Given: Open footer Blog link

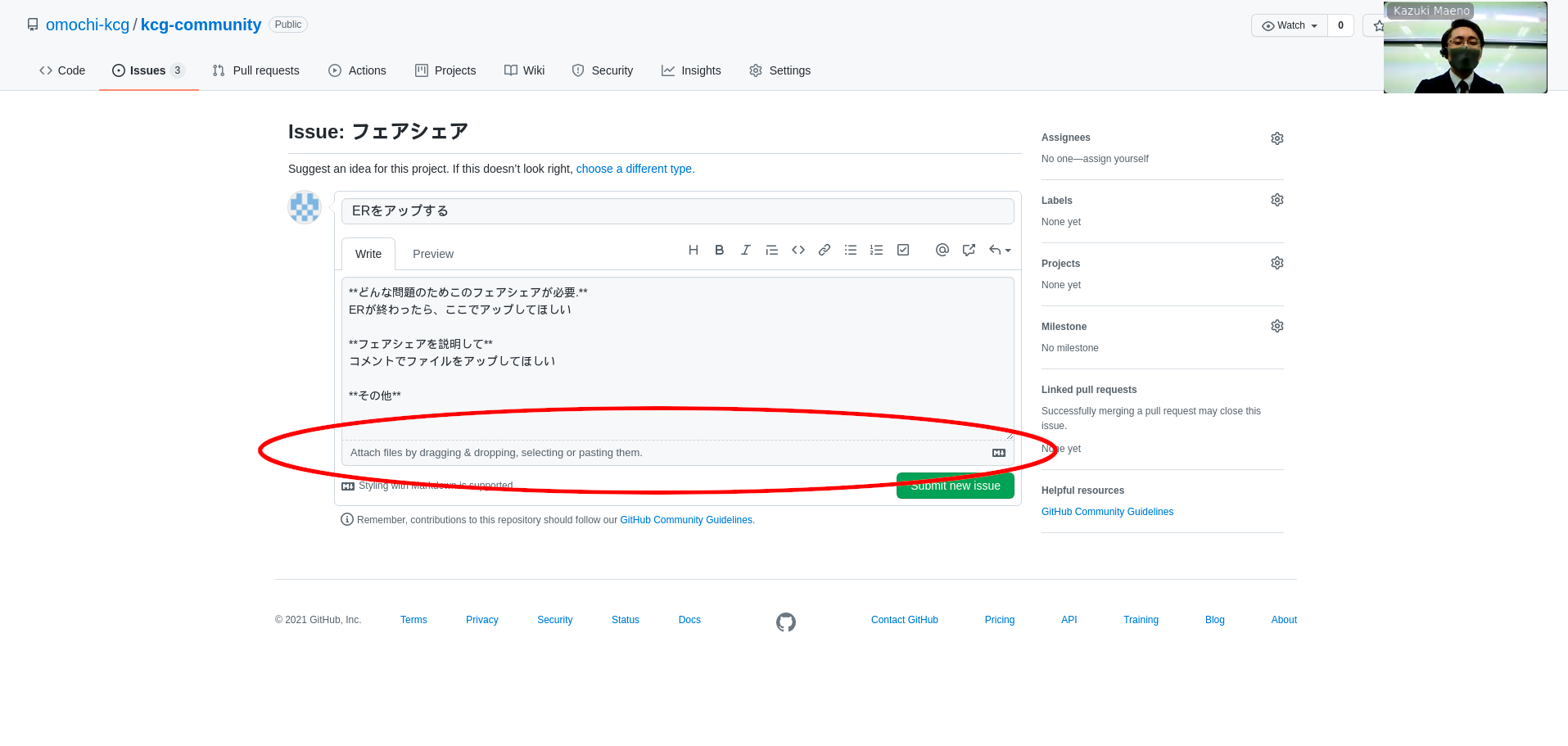Looking at the screenshot, I should 1215,620.
